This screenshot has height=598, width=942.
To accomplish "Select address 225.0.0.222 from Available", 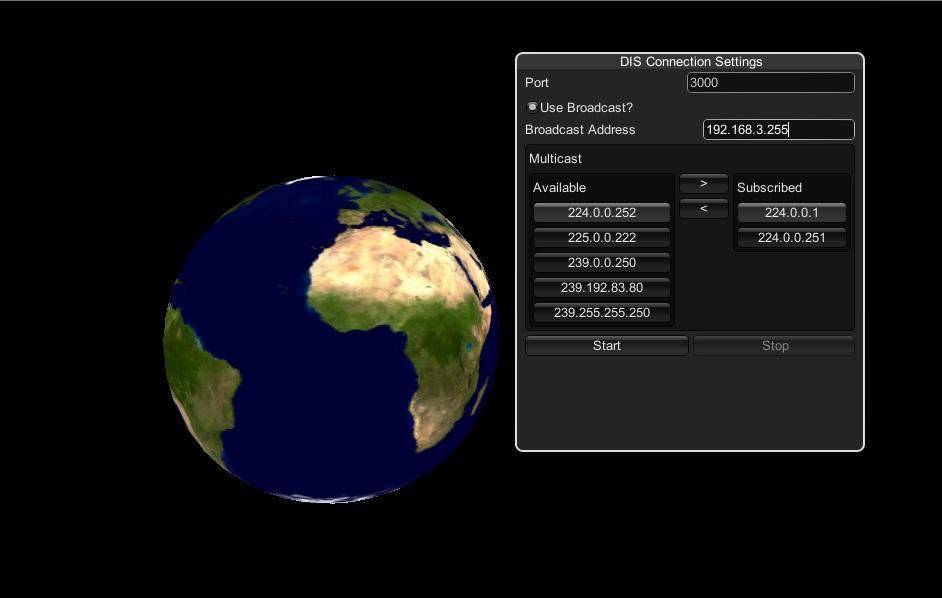I will pos(601,237).
